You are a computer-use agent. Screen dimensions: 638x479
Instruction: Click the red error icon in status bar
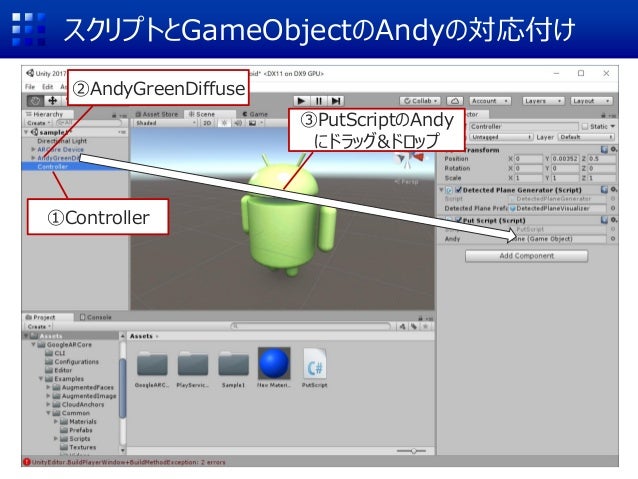coord(27,462)
